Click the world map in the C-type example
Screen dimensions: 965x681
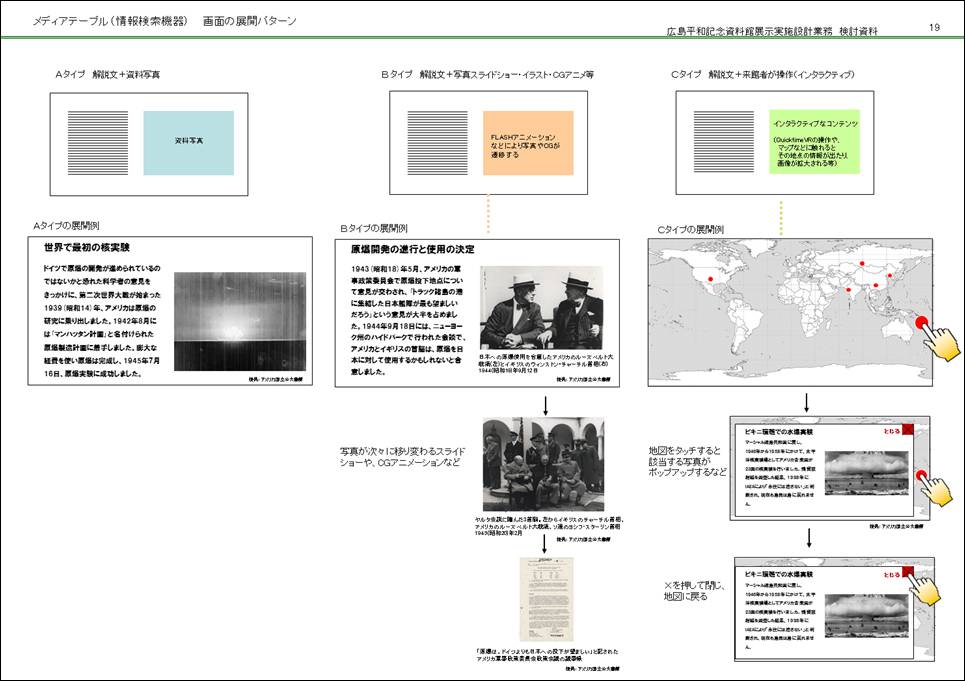point(790,312)
